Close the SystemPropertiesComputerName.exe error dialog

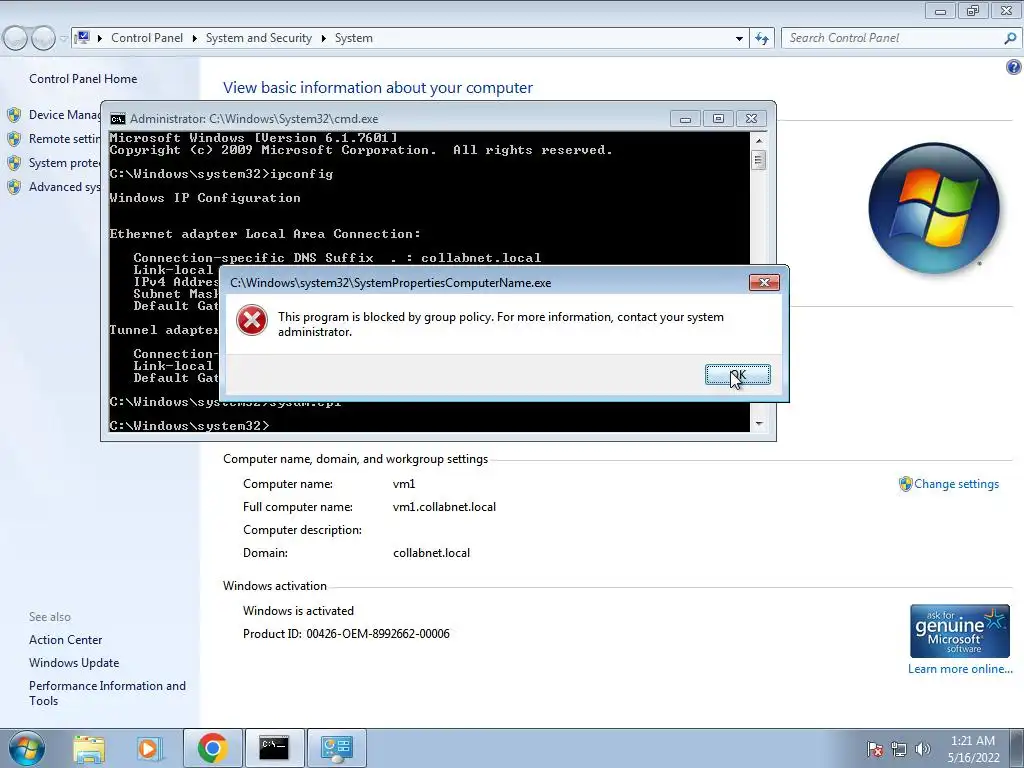pos(764,282)
